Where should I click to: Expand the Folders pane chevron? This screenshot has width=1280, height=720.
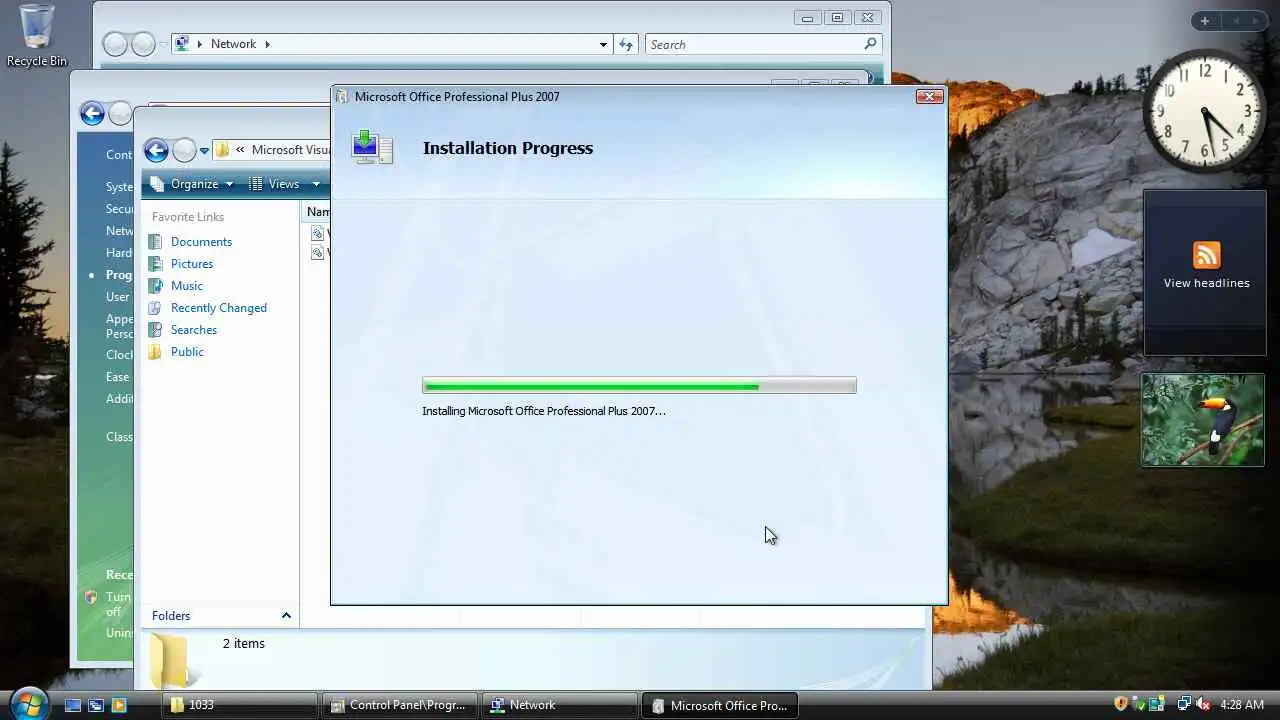(286, 616)
